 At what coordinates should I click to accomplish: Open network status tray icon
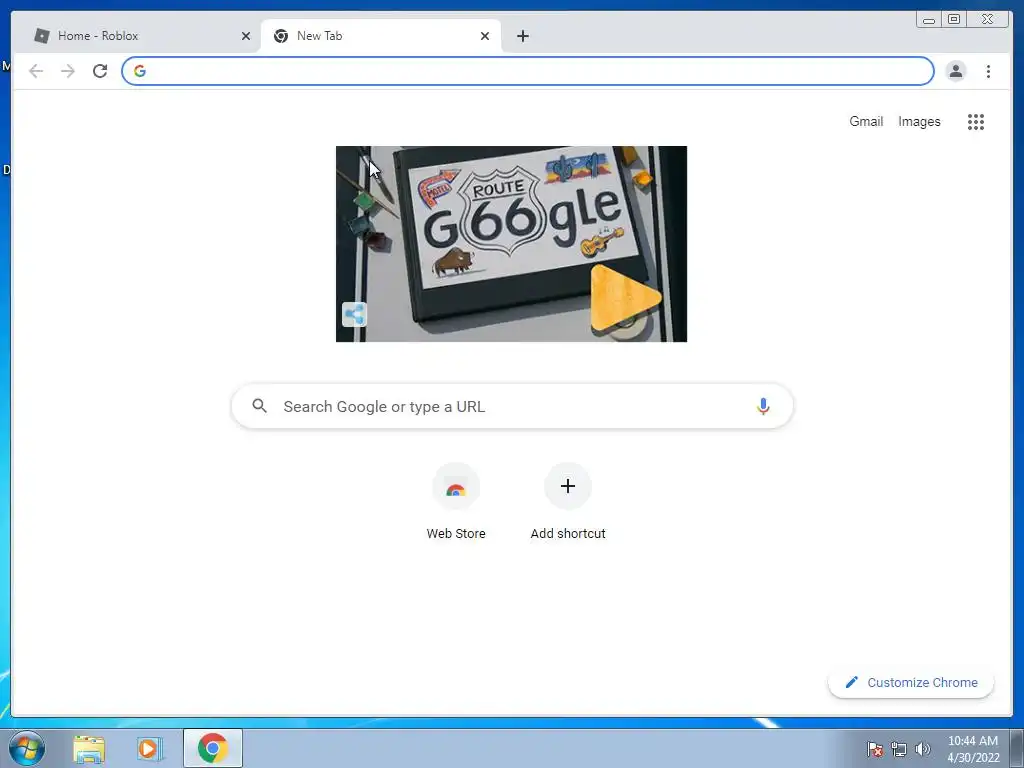coord(899,749)
